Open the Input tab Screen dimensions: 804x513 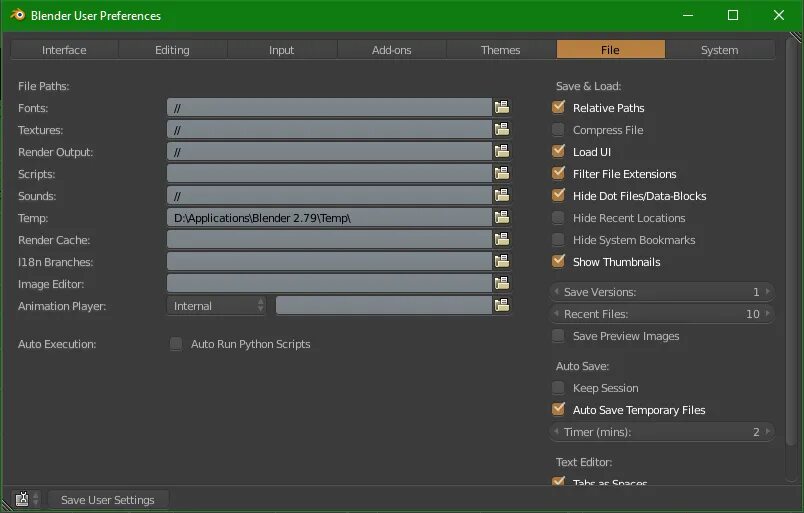(x=282, y=50)
